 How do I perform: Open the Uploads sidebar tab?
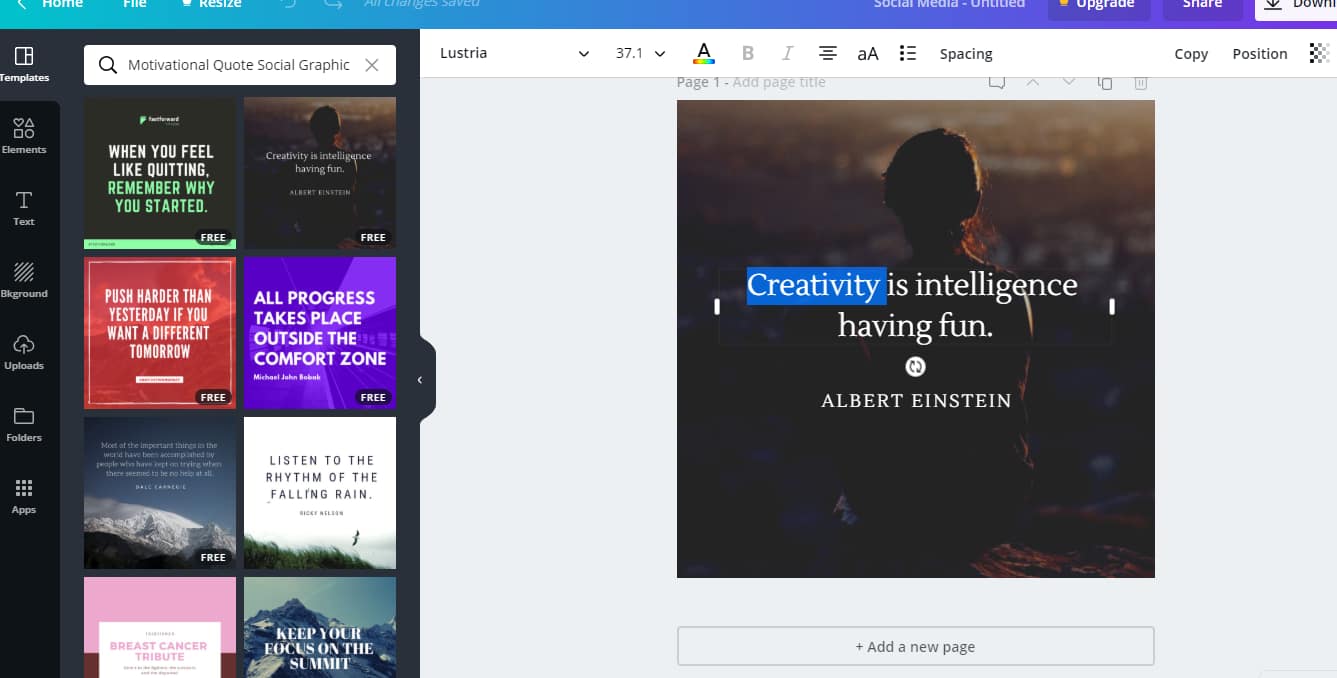24,352
